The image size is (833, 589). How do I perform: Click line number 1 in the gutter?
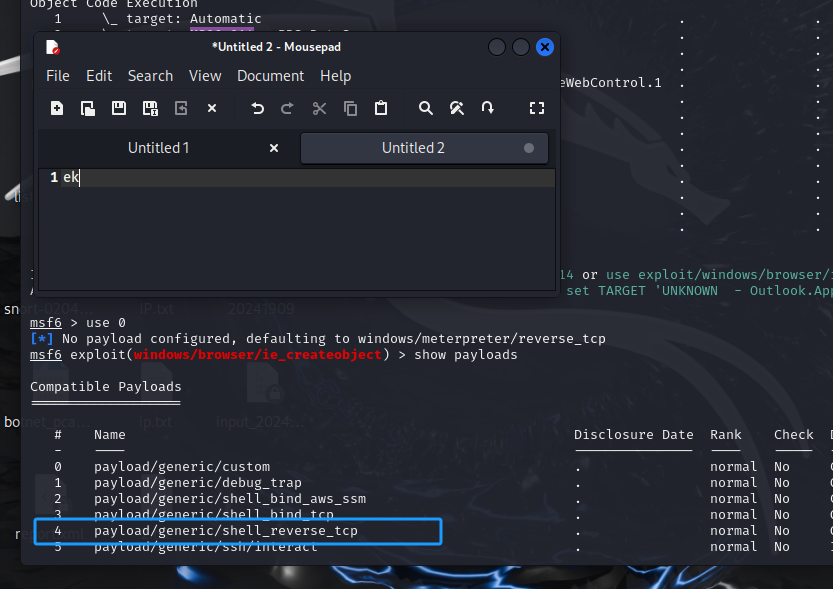[54, 177]
